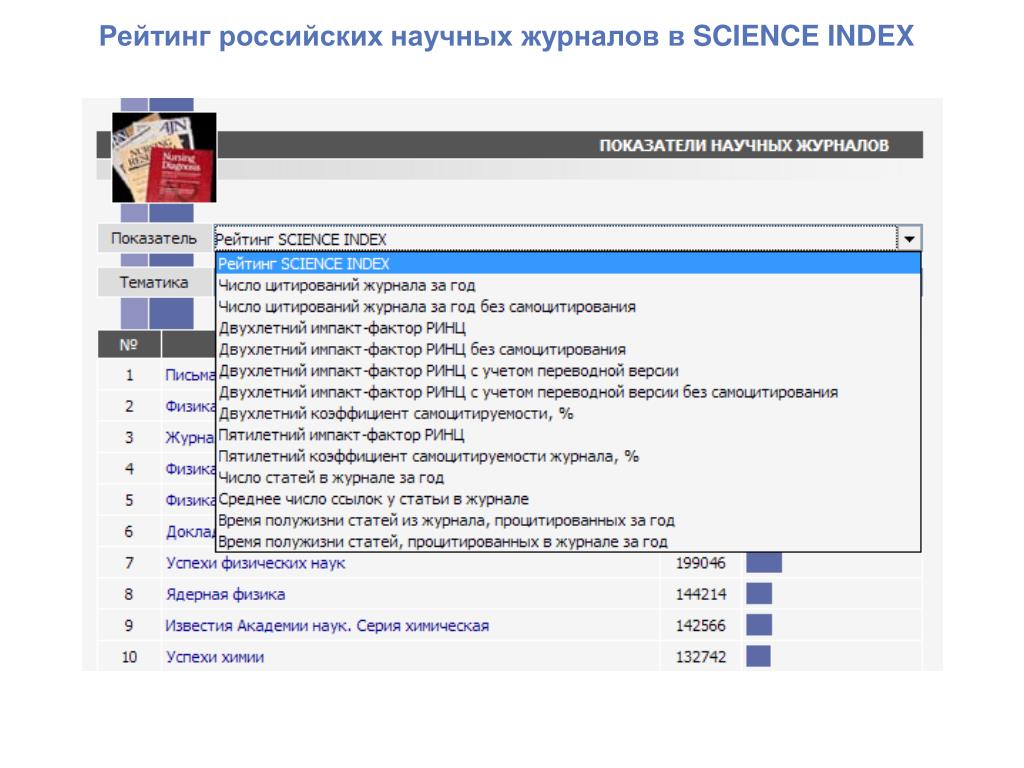Open journal link Успехи физических наук
Viewport: 1024px width, 768px height.
pyautogui.click(x=255, y=563)
